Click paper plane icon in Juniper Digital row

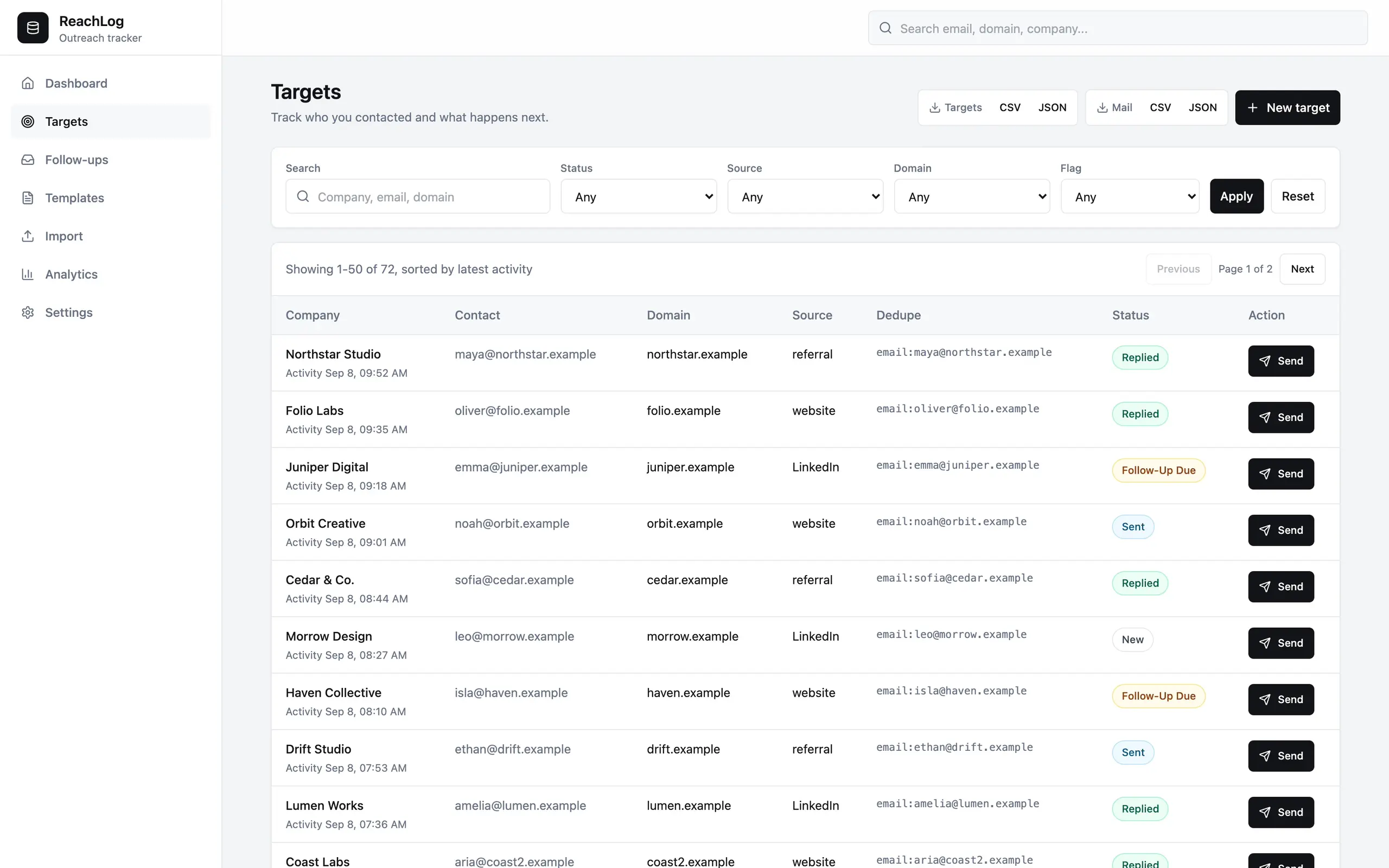pos(1264,474)
